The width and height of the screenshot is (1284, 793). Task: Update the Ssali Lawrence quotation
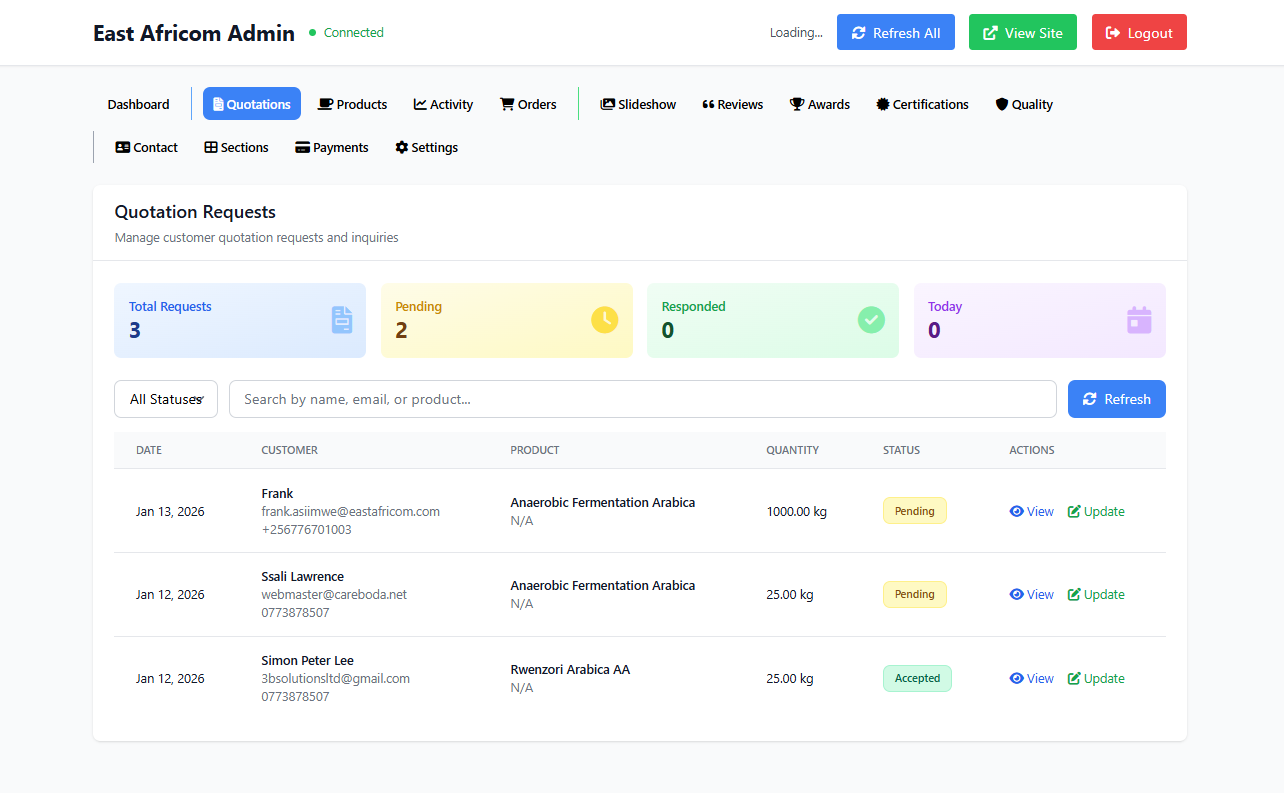(1096, 594)
